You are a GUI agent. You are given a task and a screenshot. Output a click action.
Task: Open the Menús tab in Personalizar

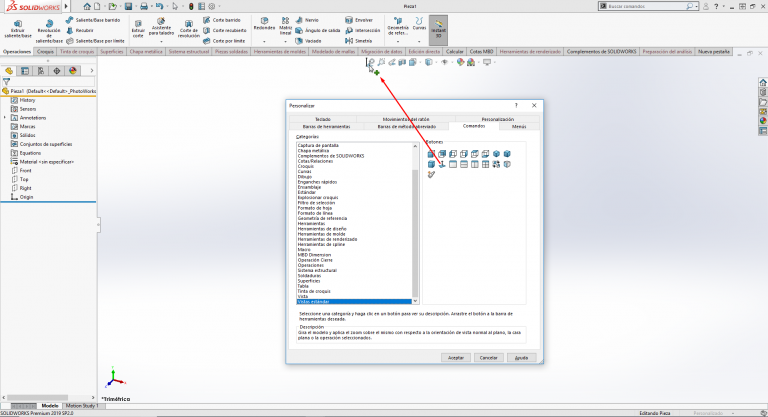coord(519,126)
